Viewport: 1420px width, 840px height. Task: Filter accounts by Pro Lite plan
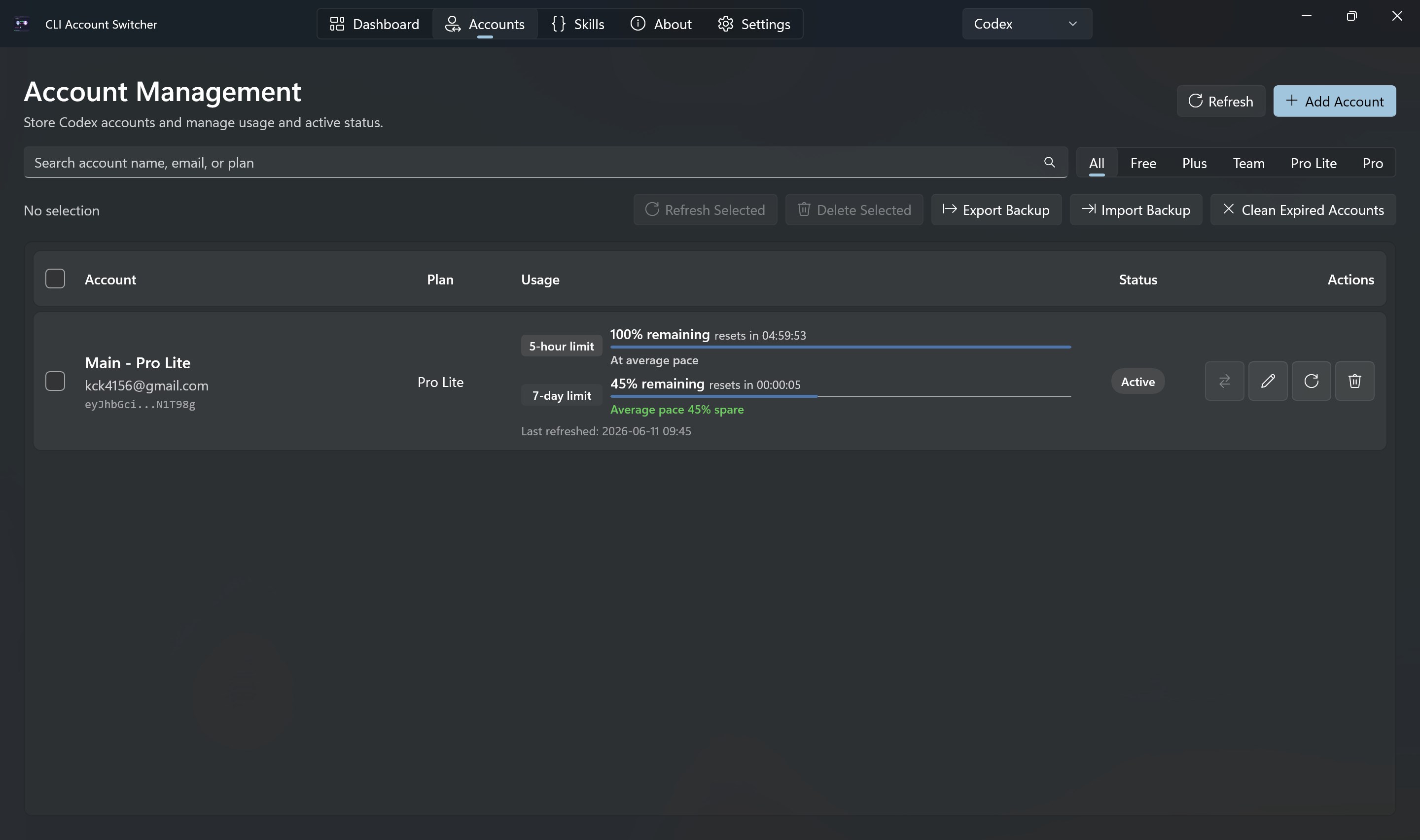pyautogui.click(x=1313, y=163)
